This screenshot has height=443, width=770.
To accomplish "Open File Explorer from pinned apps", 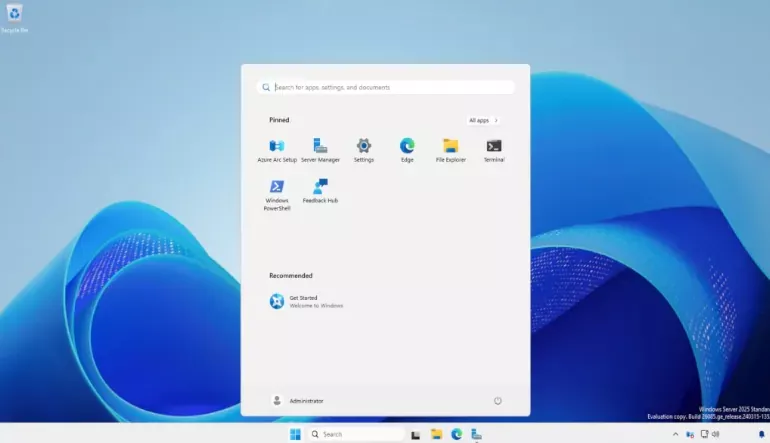I will 450,150.
